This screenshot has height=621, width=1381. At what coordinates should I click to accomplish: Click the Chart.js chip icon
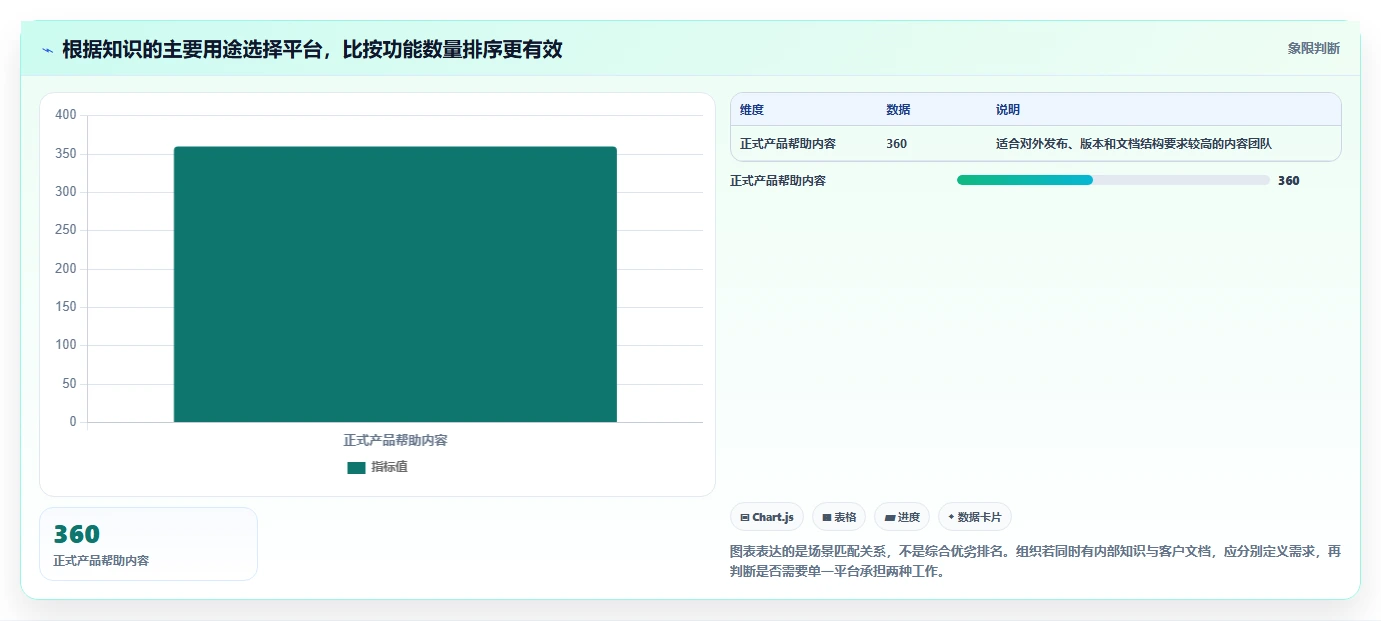(745, 518)
